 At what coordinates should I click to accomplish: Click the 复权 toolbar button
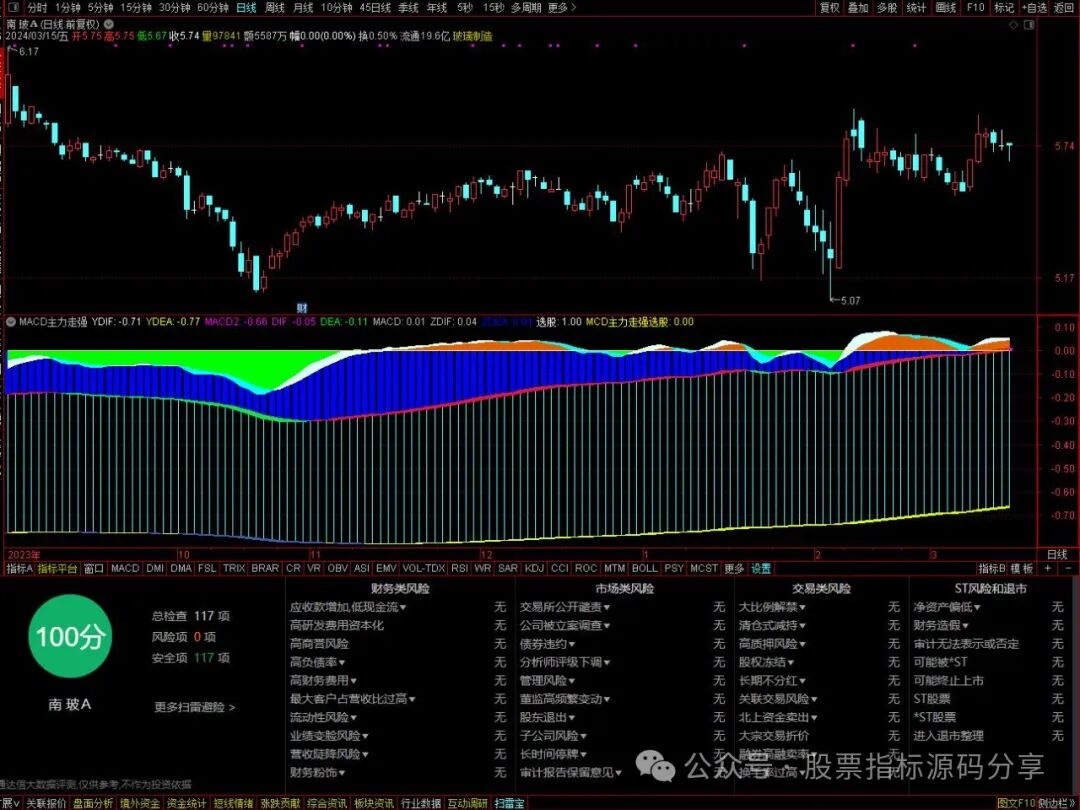(x=829, y=8)
